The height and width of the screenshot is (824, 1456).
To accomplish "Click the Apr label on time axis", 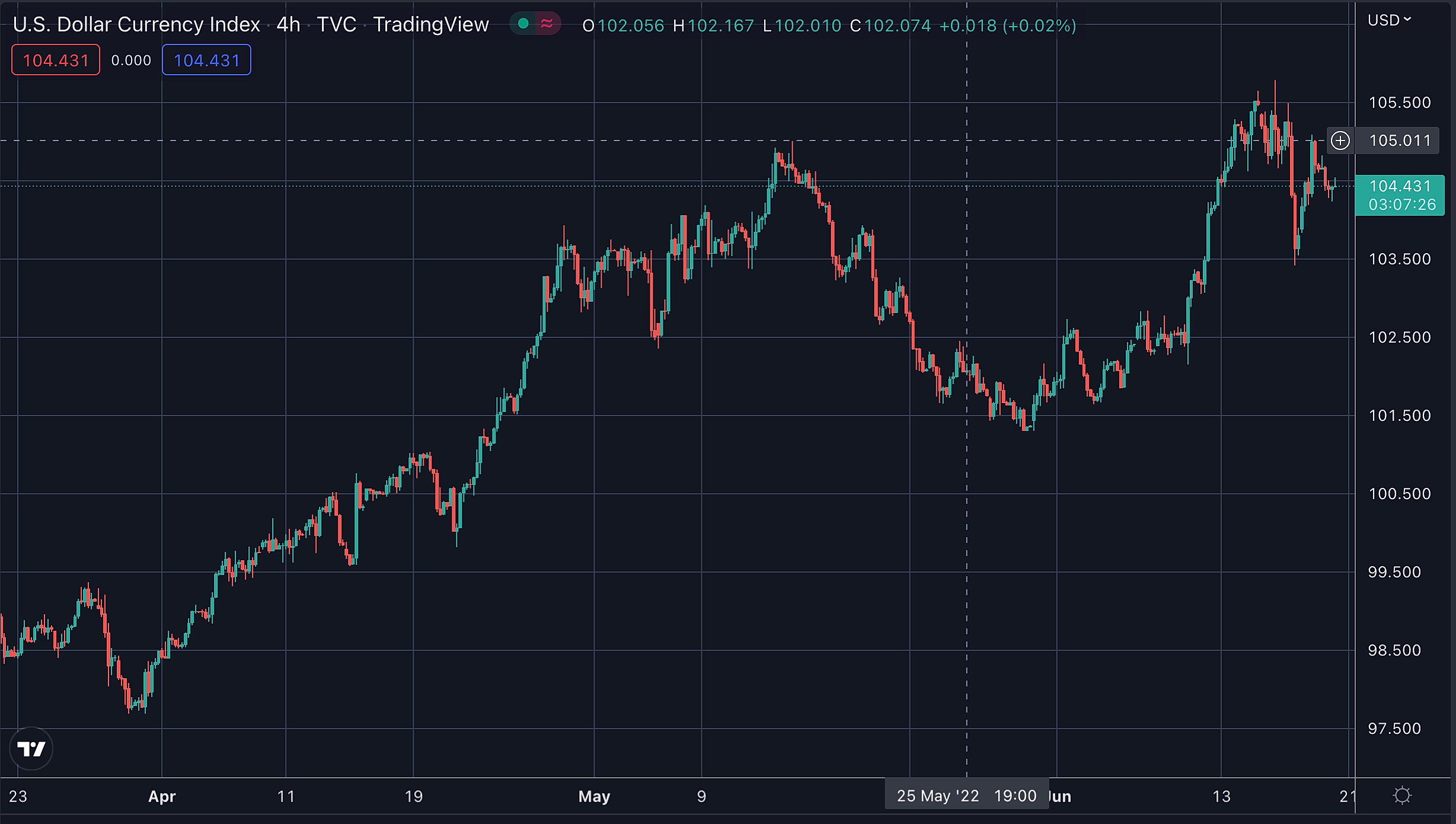I will coord(162,796).
